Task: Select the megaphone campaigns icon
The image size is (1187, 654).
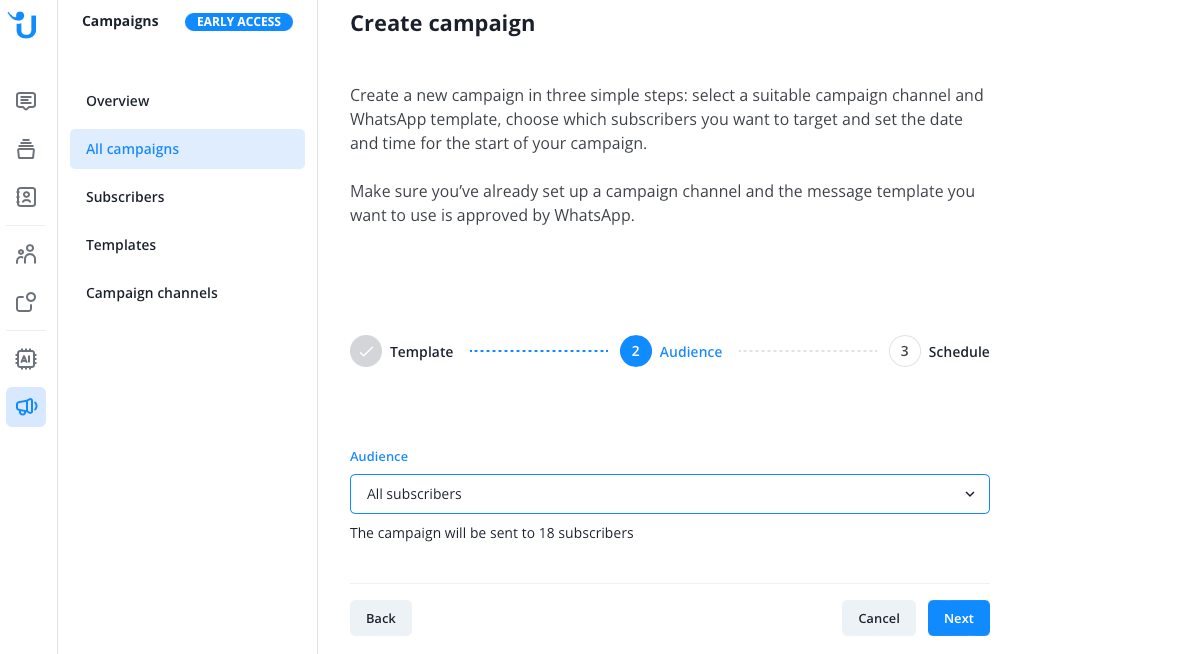Action: pos(26,407)
